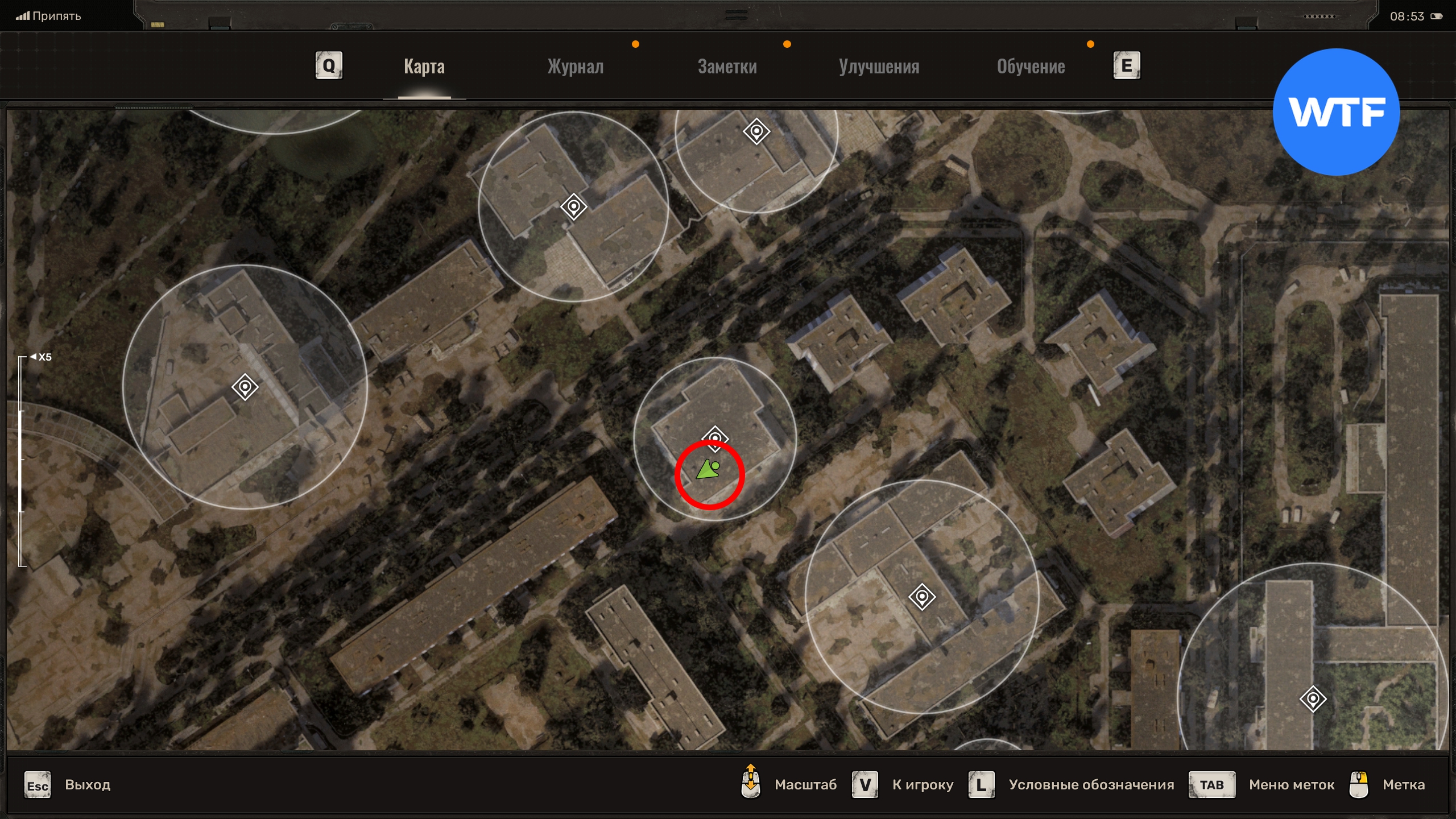
Task: Click the blue WTF badge
Action: pyautogui.click(x=1336, y=112)
